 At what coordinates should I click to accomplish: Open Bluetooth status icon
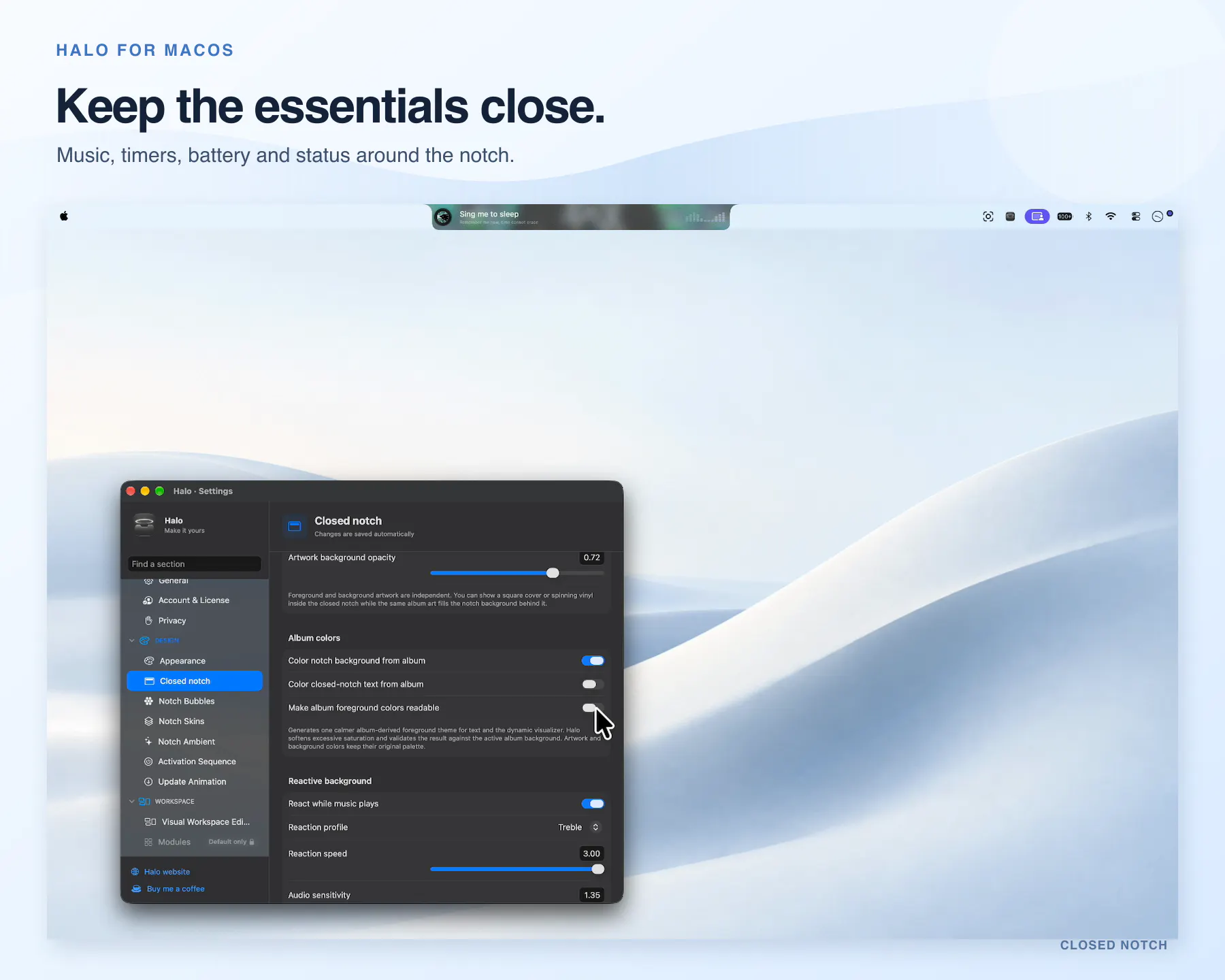1089,216
